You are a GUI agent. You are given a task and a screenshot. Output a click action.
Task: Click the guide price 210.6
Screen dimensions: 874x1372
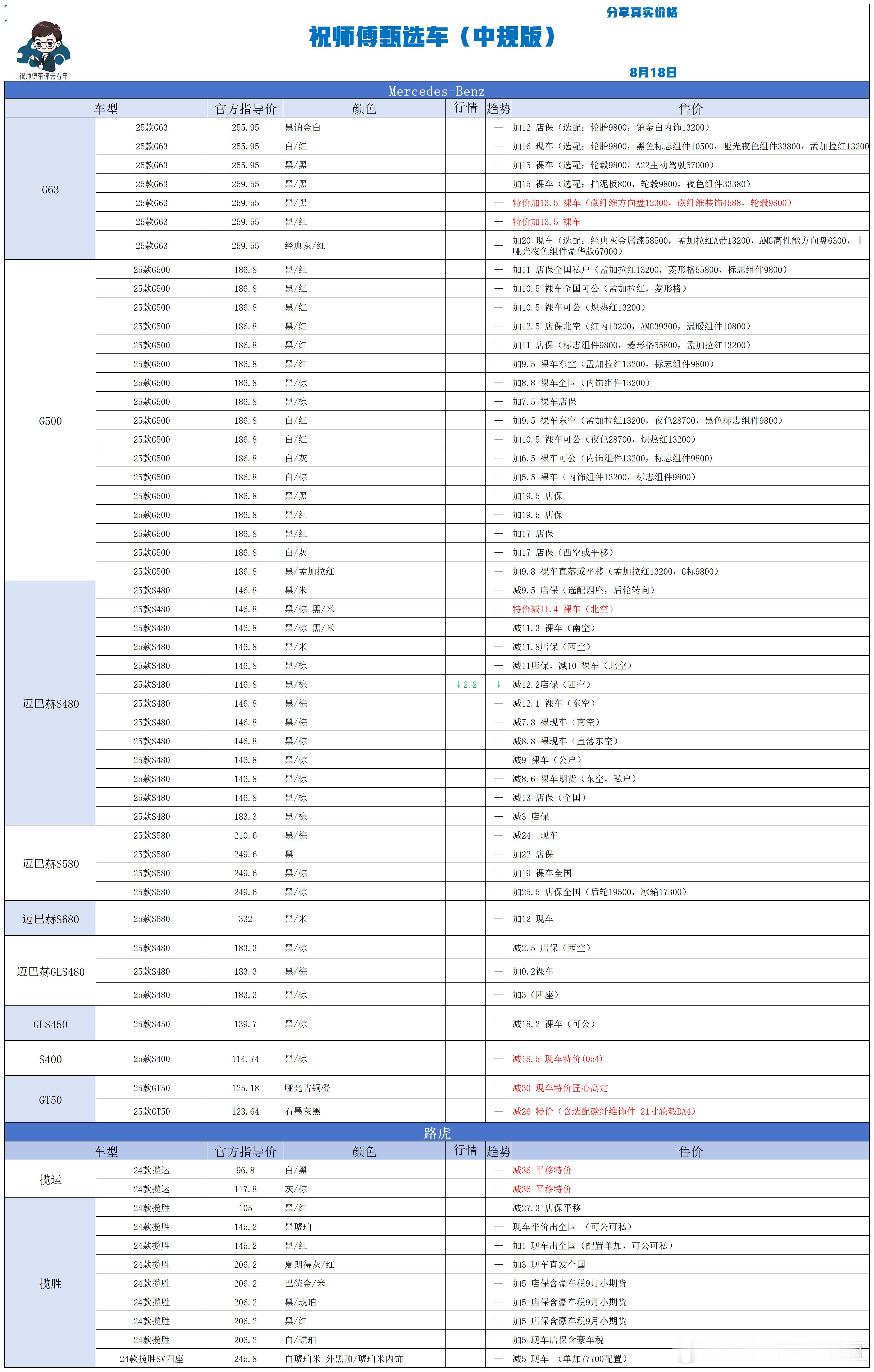[x=245, y=835]
